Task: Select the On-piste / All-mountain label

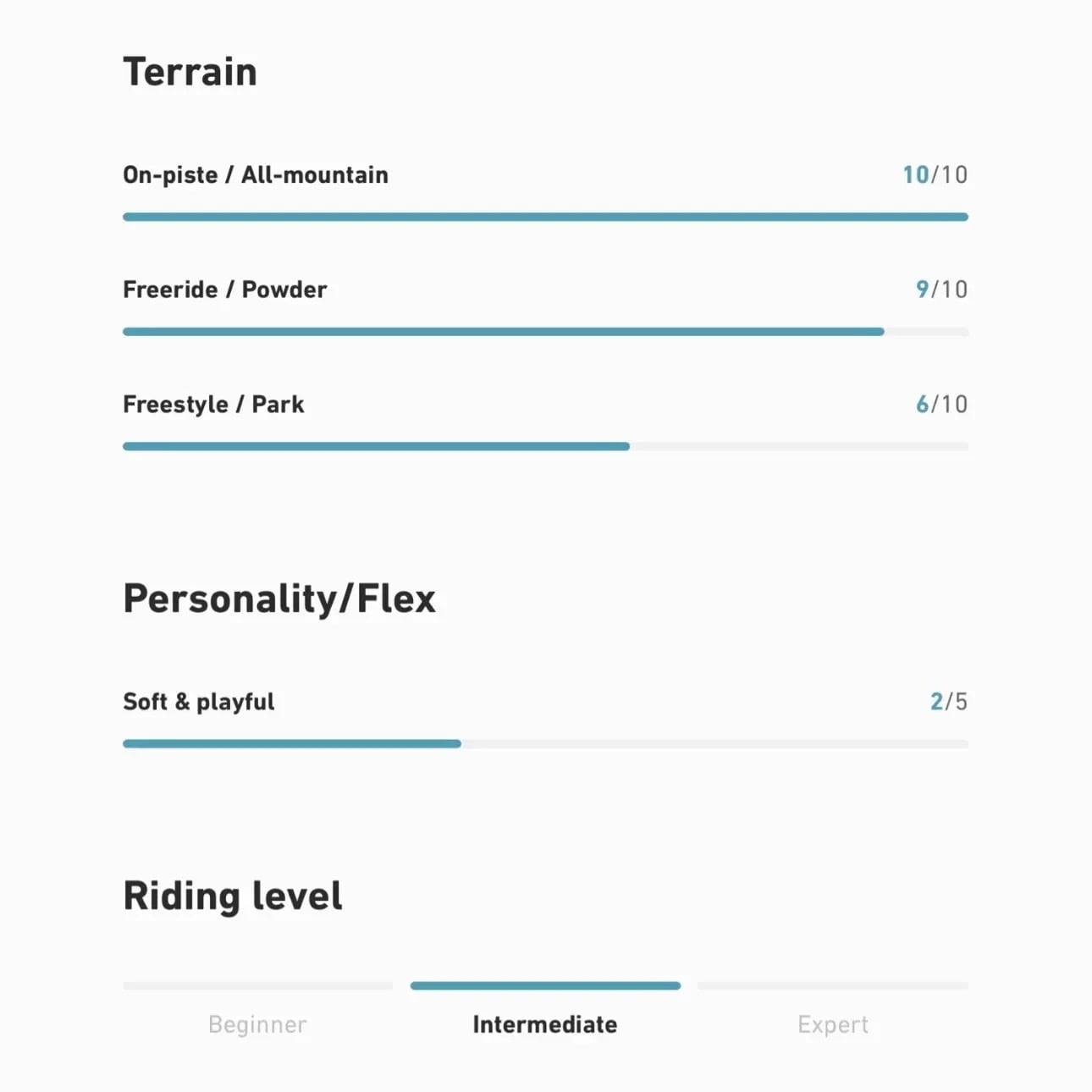Action: pos(256,175)
